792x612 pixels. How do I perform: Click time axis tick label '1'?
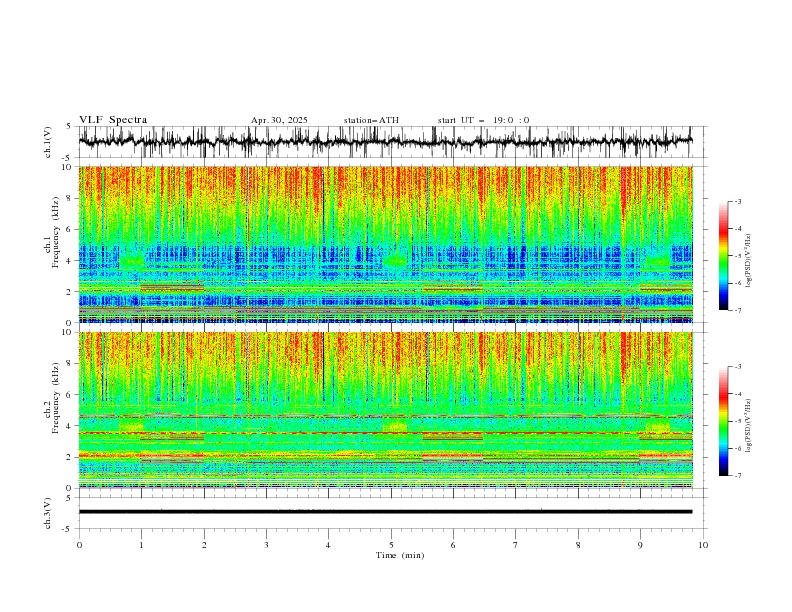[x=141, y=545]
